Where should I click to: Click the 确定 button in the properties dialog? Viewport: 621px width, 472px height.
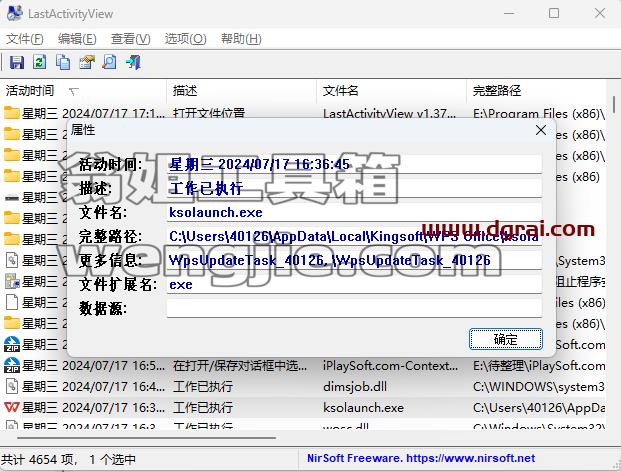coord(505,339)
